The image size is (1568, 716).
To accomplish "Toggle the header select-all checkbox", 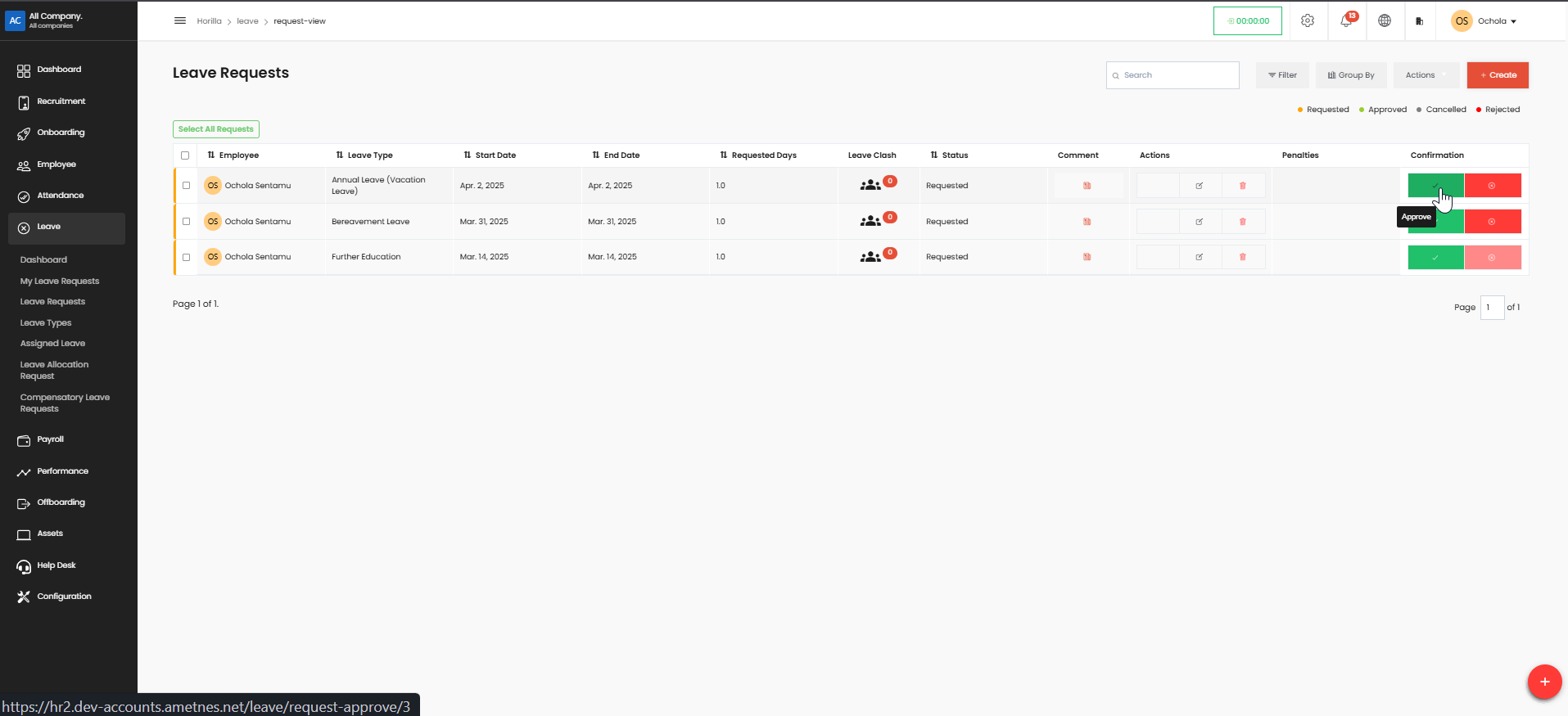I will coord(185,155).
